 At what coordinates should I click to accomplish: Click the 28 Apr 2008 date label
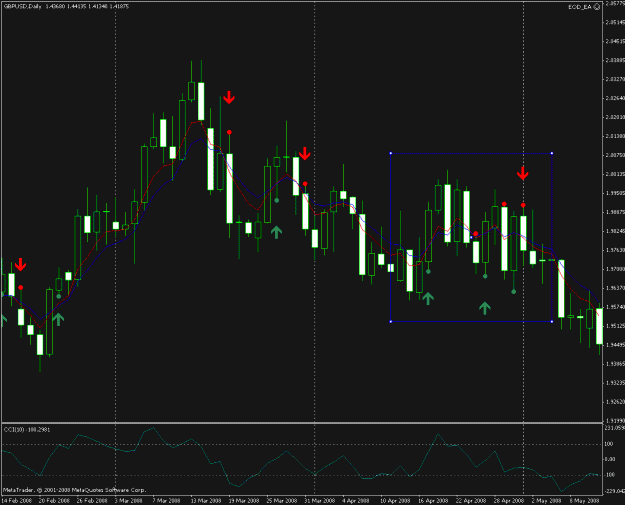coord(509,500)
